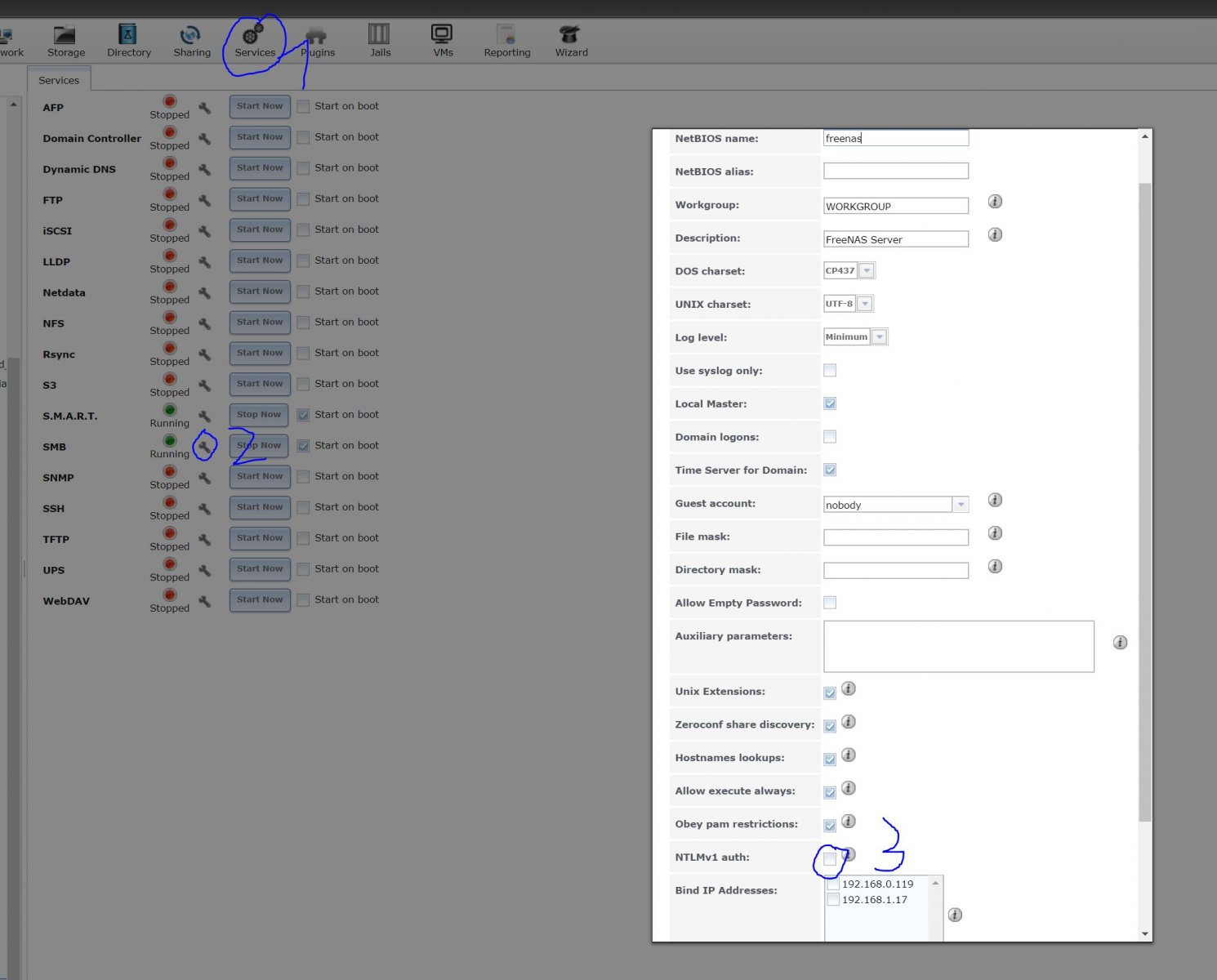This screenshot has width=1217, height=980.
Task: Open the Plugins section icon
Action: coord(316,35)
